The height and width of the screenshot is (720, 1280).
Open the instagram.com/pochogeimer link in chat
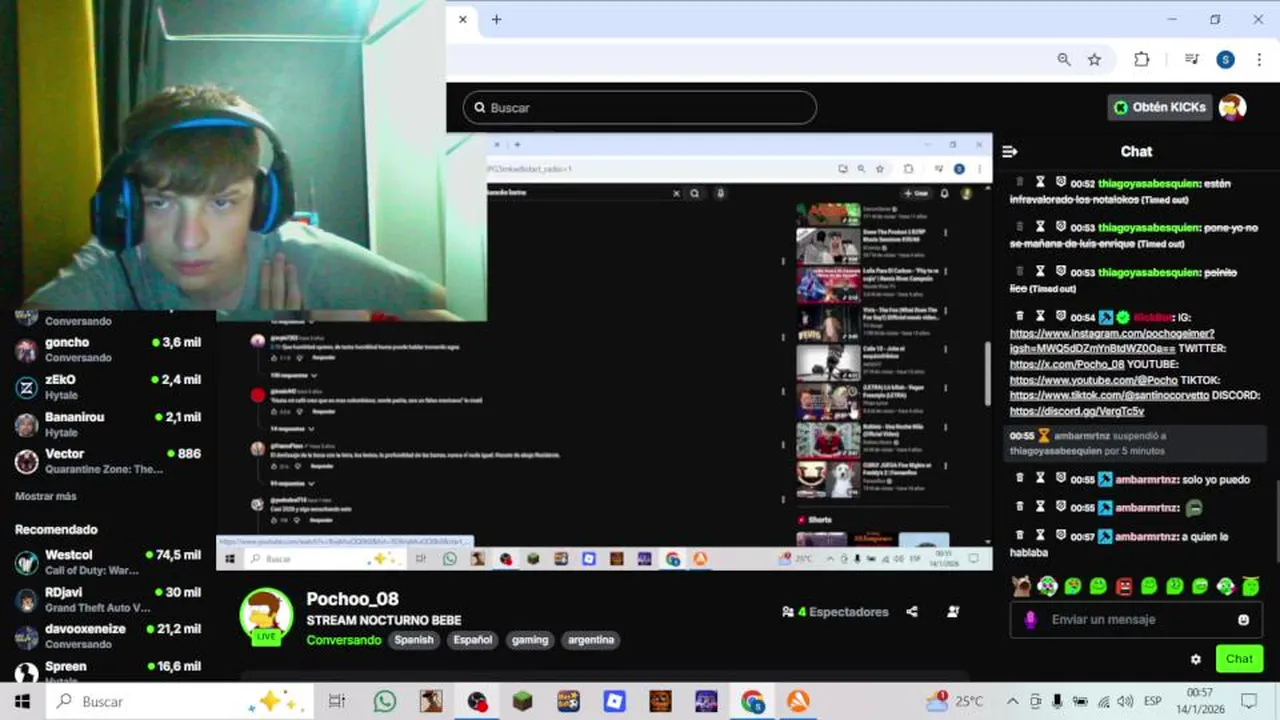click(x=1111, y=340)
